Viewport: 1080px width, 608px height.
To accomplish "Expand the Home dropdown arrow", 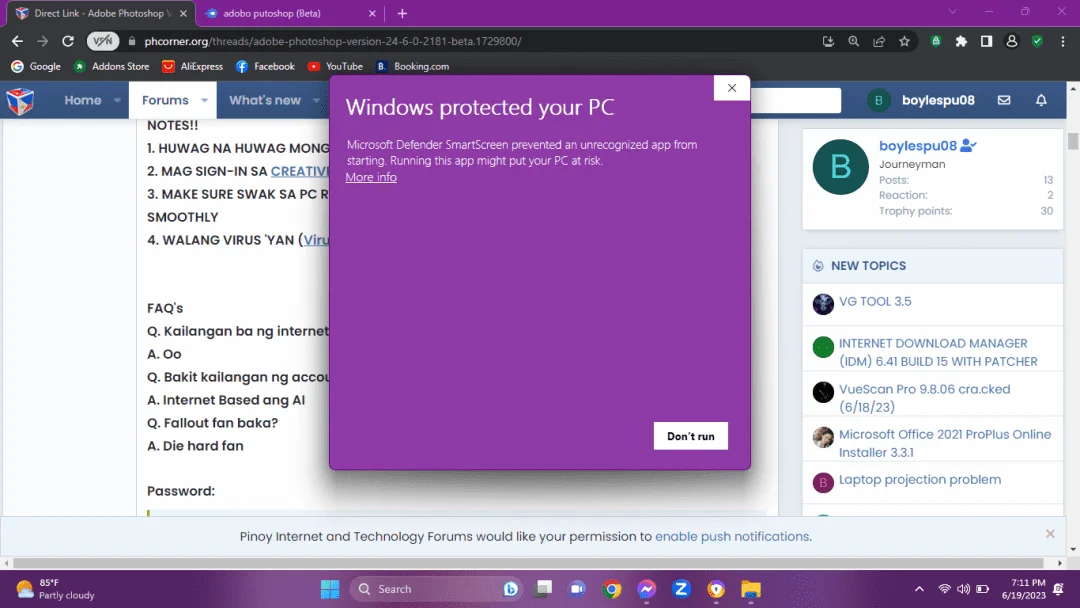I will coord(117,101).
